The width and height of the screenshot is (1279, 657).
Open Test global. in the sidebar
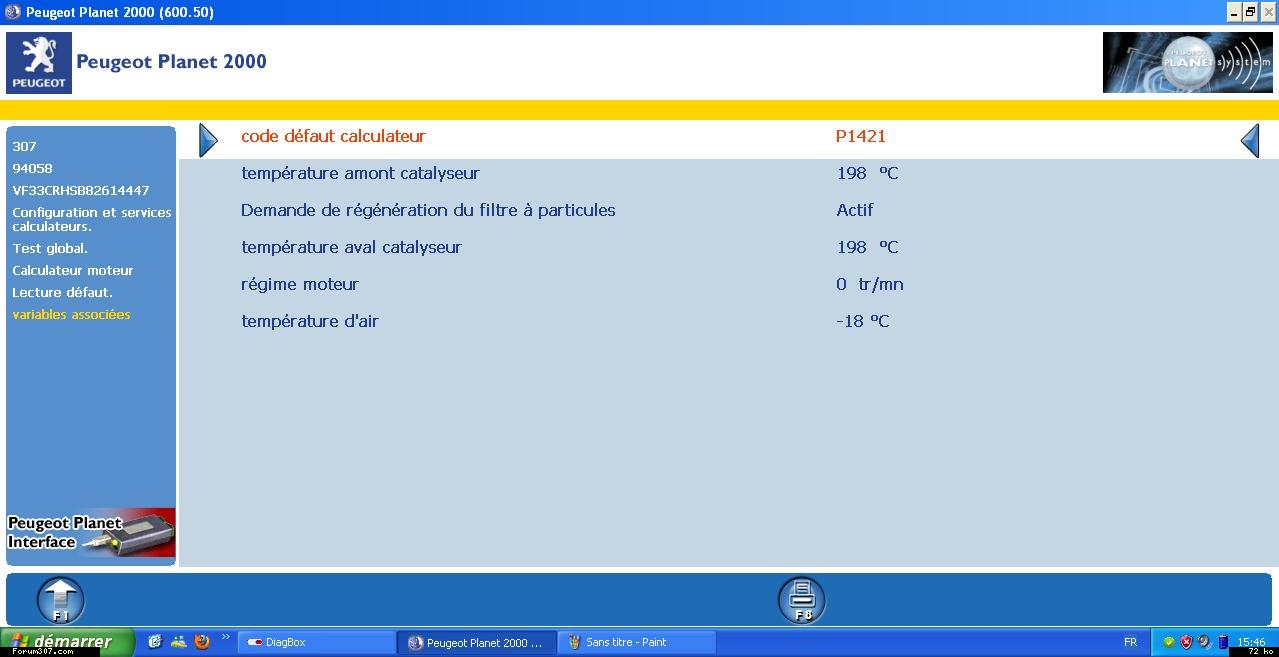[50, 248]
